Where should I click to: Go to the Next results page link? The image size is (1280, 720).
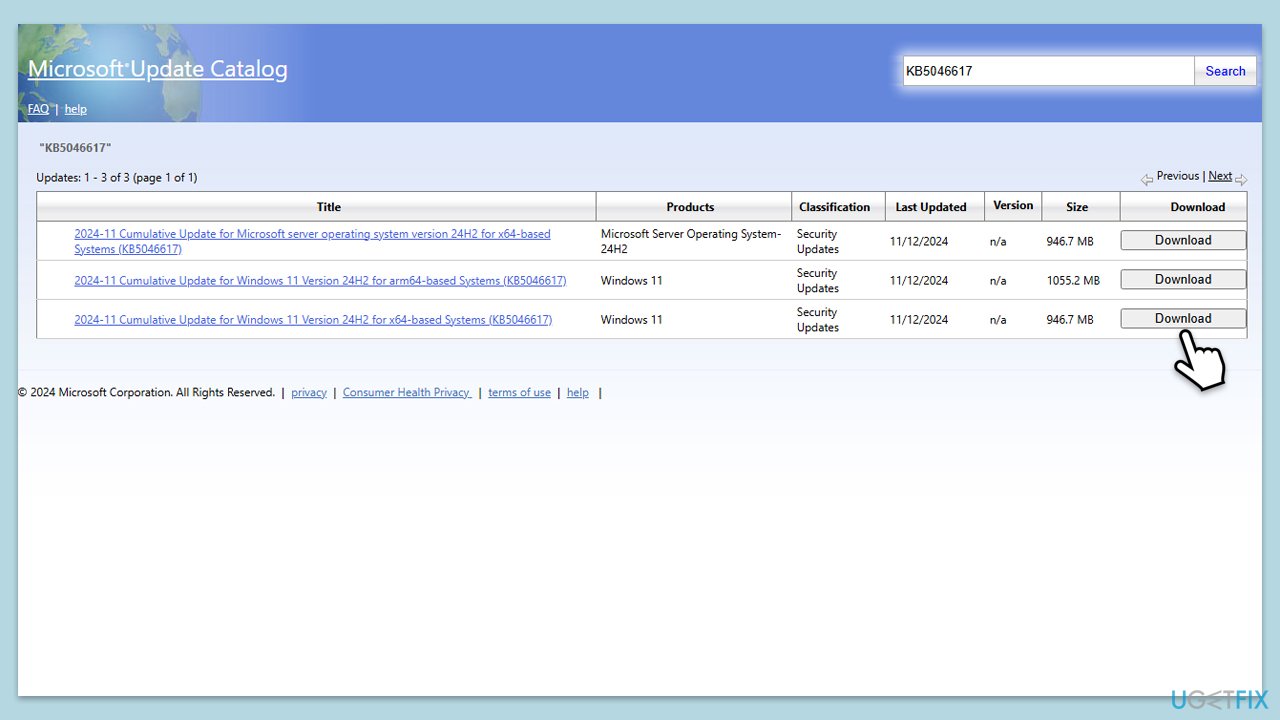point(1220,176)
